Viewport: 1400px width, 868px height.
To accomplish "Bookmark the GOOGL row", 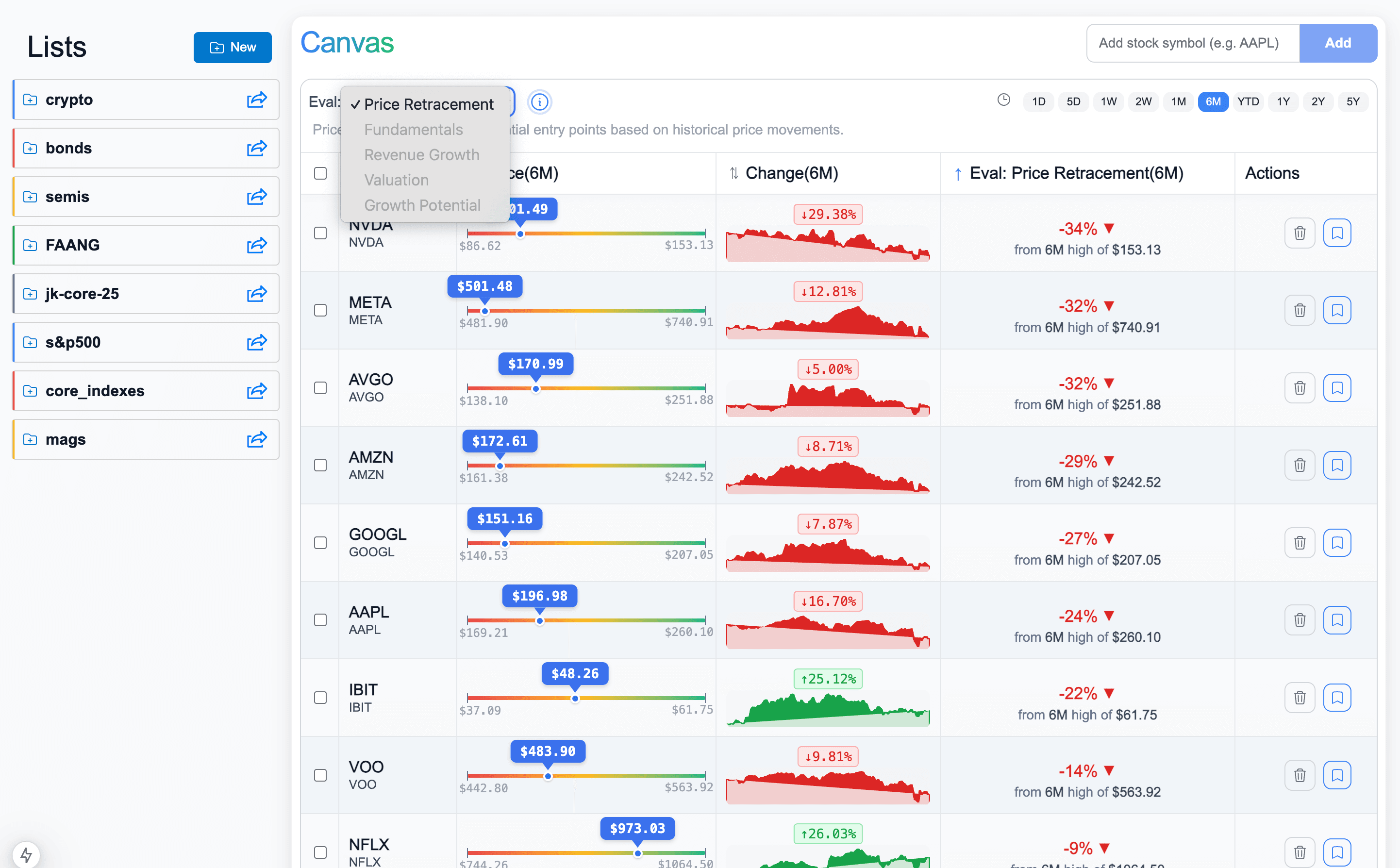I will 1337,543.
